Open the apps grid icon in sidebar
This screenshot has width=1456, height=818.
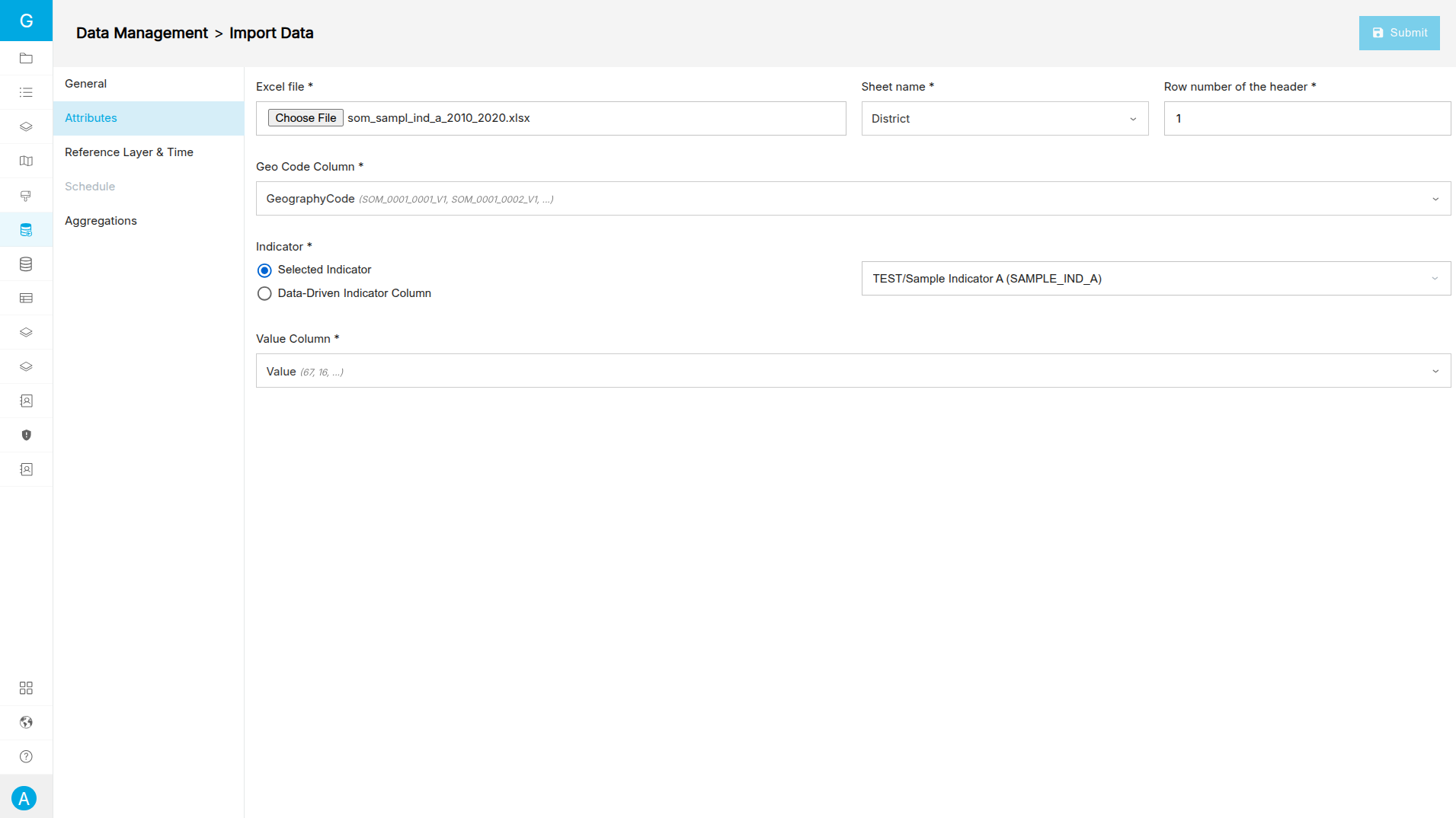click(26, 688)
